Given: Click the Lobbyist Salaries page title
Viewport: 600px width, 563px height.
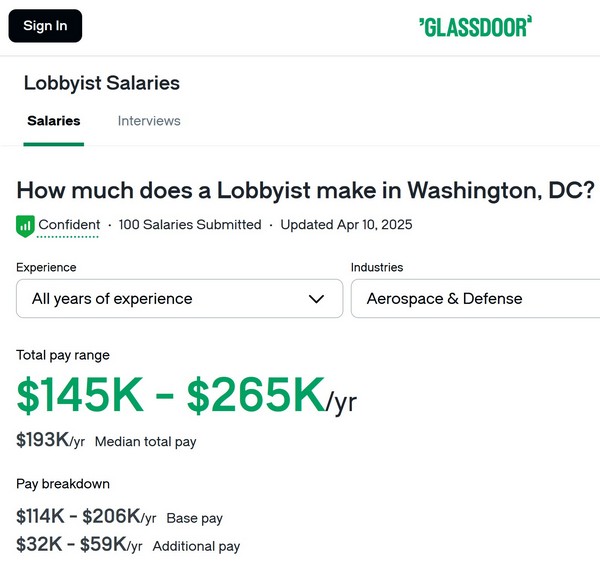Looking at the screenshot, I should pos(102,83).
